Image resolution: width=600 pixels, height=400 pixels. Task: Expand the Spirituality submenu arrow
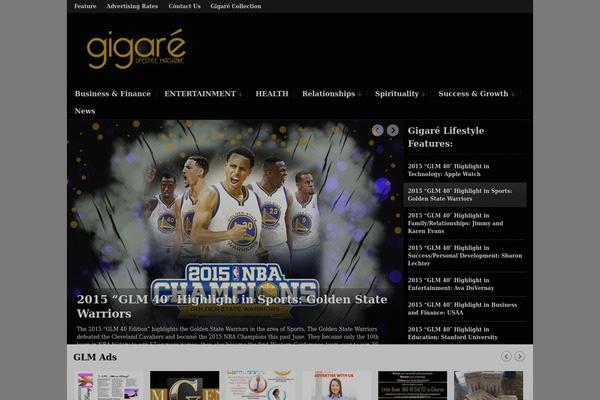[423, 94]
